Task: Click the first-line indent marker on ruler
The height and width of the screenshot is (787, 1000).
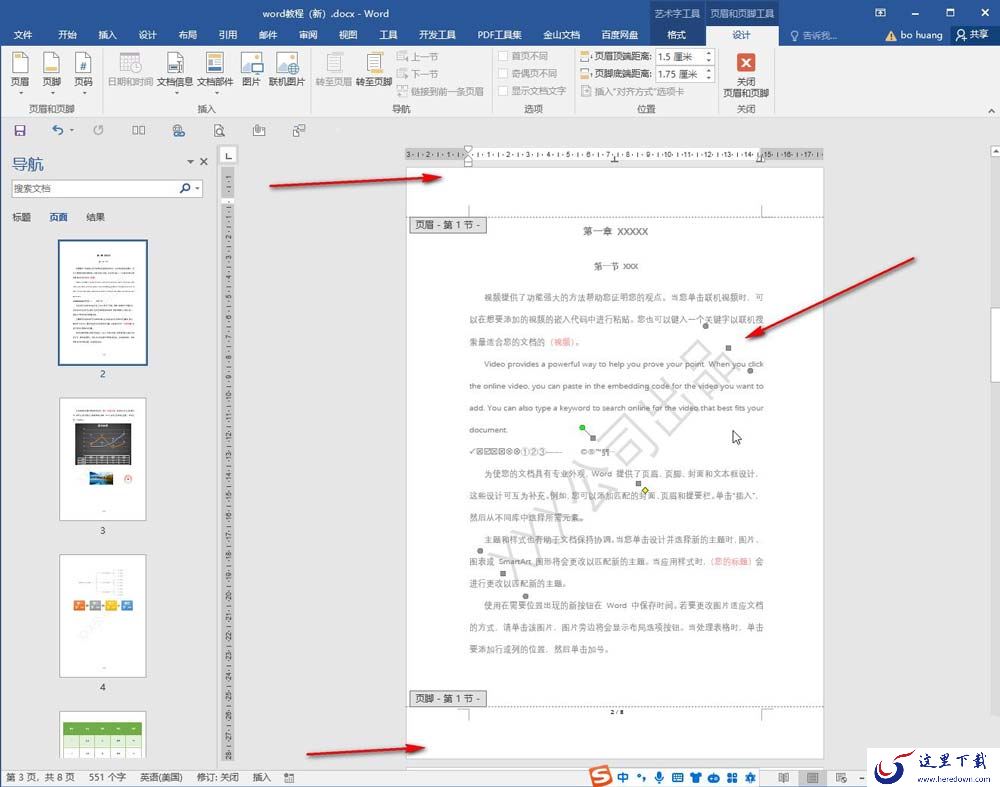Action: pos(468,151)
